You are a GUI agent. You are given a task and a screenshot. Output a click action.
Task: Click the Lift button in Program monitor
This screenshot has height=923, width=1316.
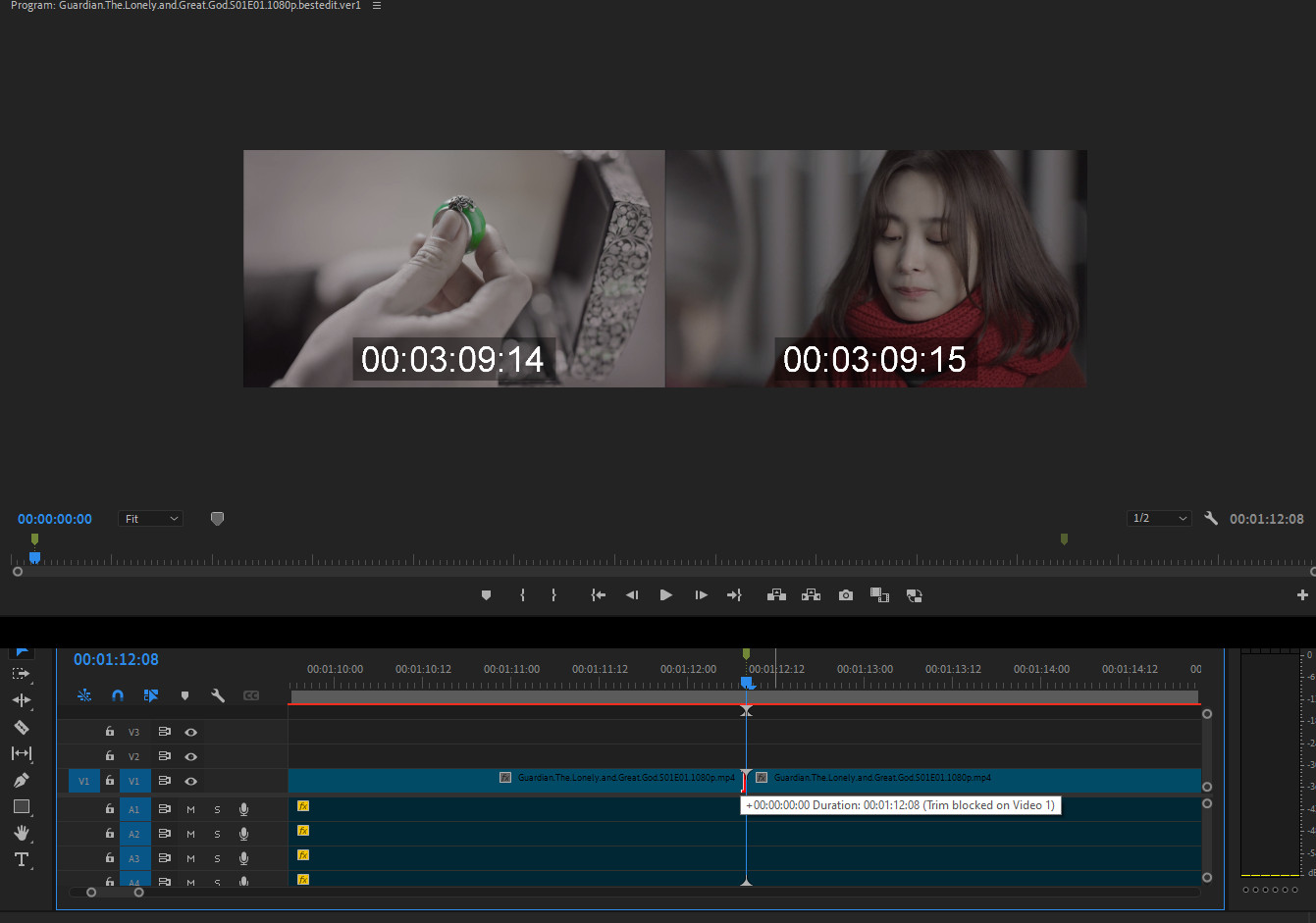click(776, 595)
